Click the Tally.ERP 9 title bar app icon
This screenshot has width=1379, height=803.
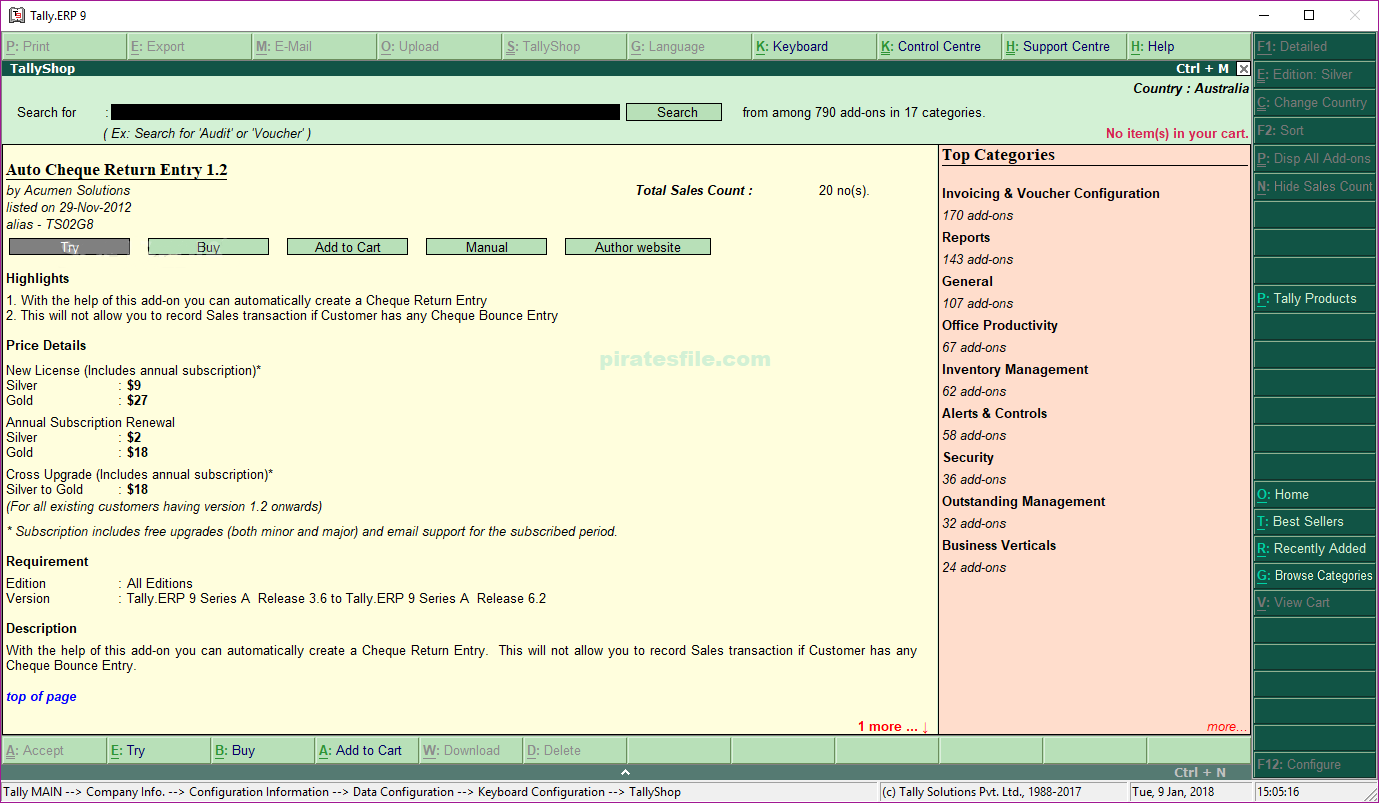pyautogui.click(x=16, y=15)
